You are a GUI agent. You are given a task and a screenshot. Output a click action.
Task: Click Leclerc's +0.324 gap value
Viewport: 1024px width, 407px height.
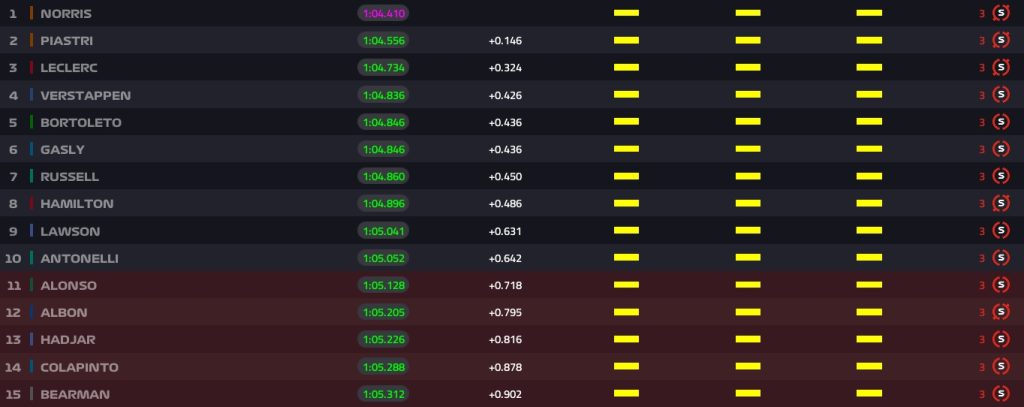(x=505, y=68)
